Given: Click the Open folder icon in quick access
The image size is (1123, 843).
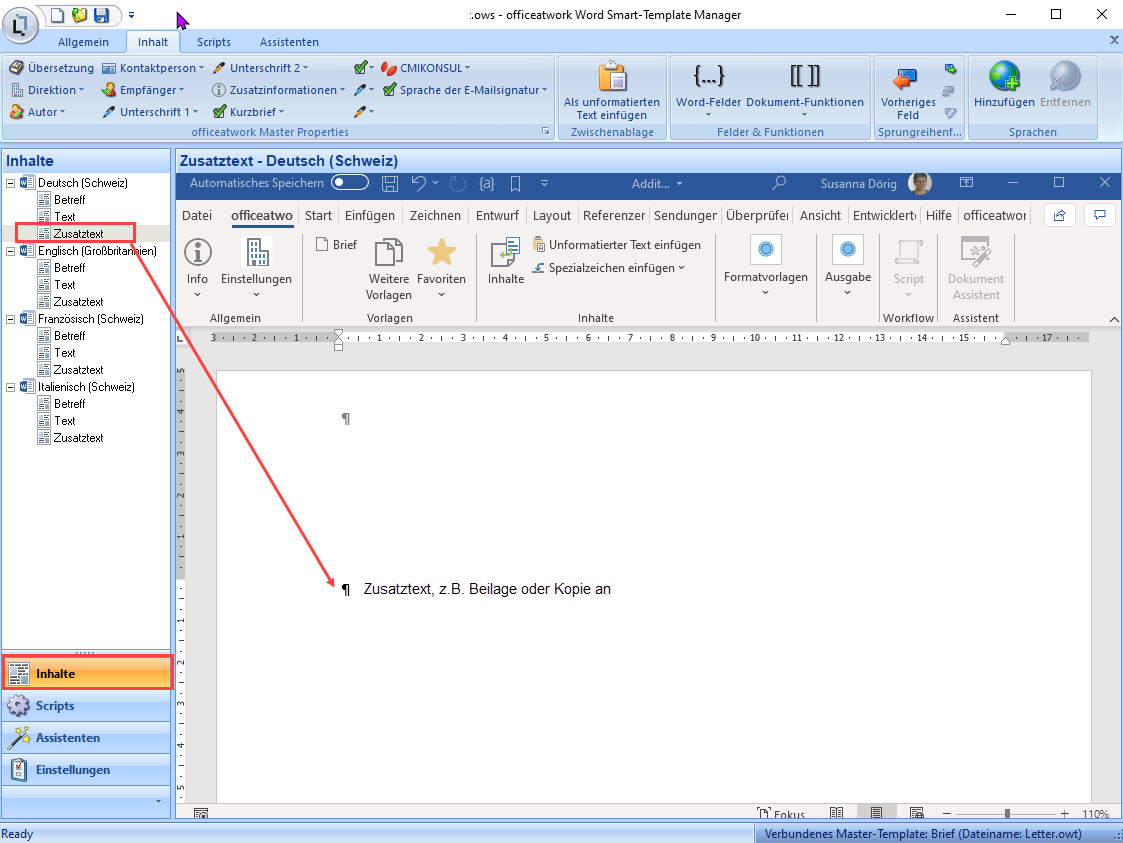Looking at the screenshot, I should pyautogui.click(x=79, y=15).
